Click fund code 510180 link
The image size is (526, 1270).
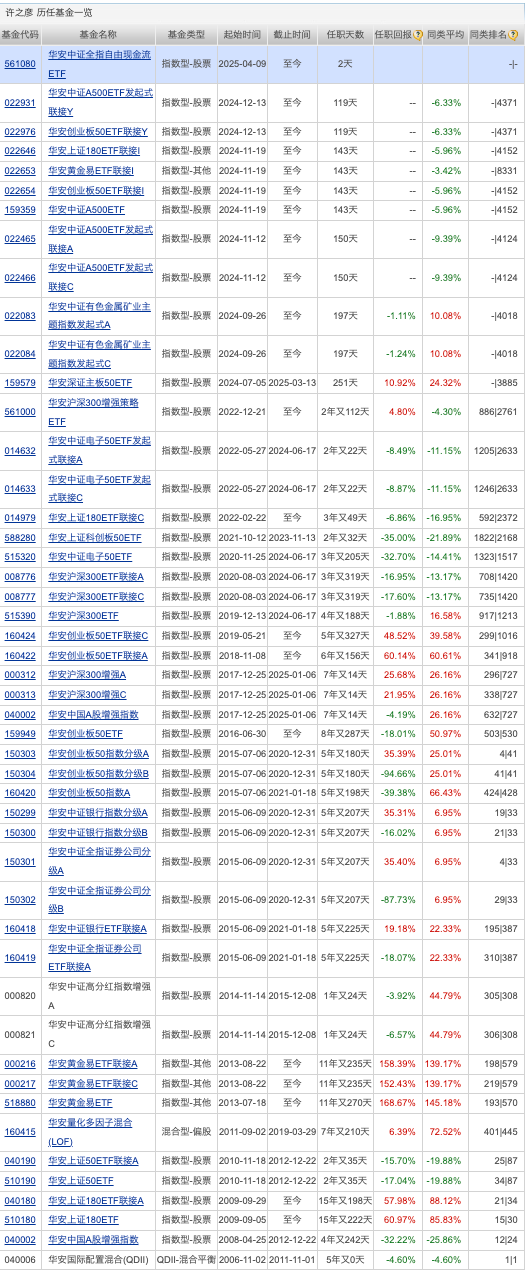[x=20, y=1219]
